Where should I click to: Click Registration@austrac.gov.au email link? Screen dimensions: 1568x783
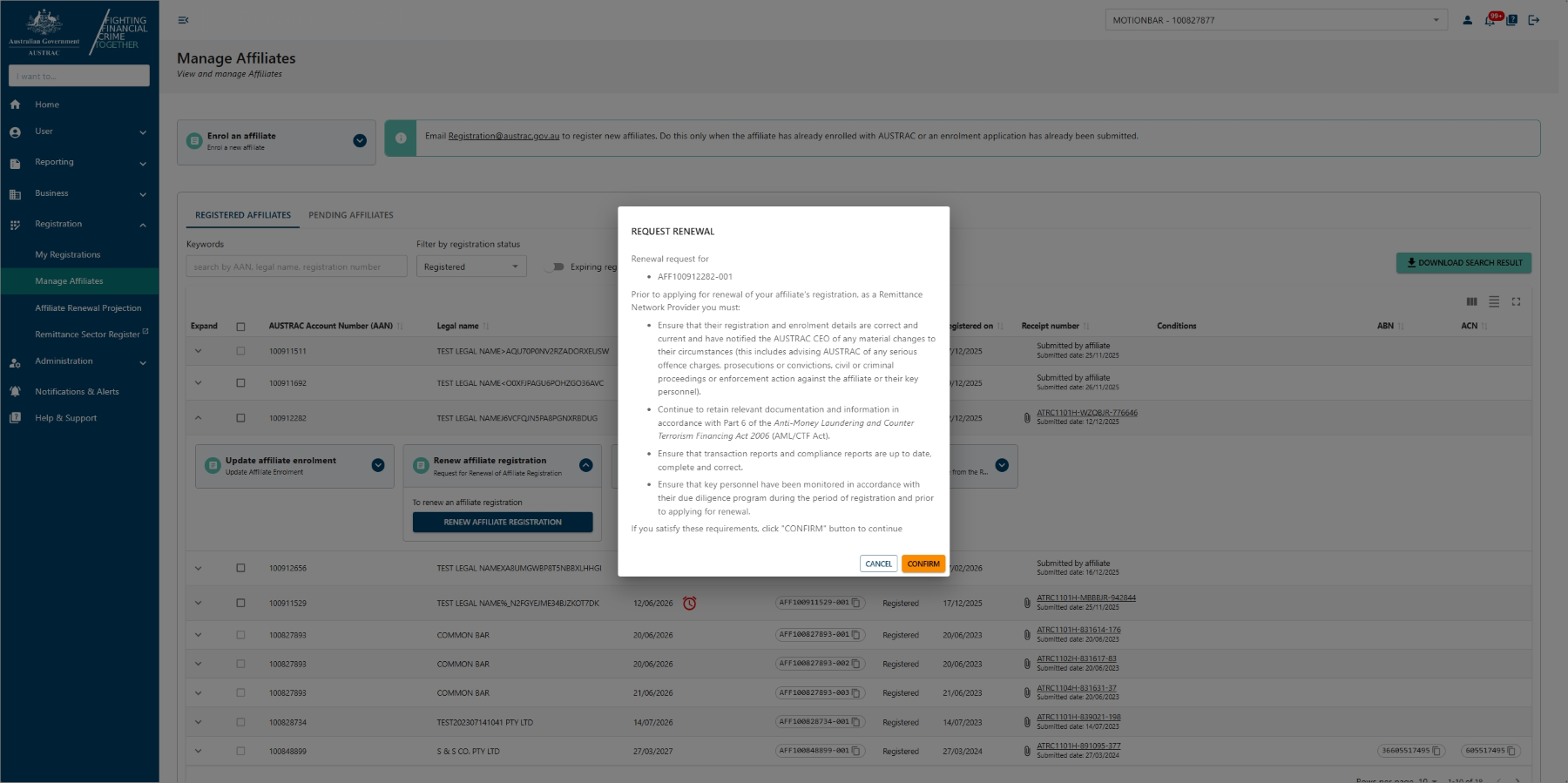pos(504,136)
